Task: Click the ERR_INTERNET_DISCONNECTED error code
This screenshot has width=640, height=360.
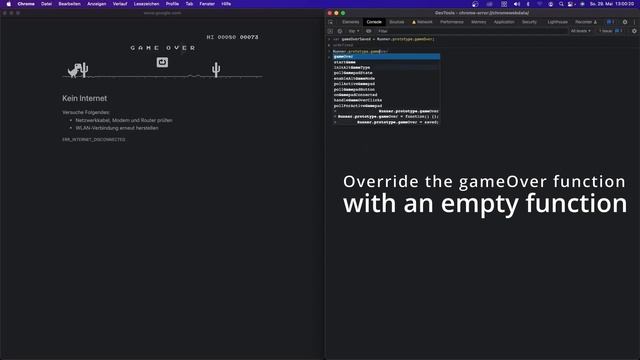Action: [93, 140]
